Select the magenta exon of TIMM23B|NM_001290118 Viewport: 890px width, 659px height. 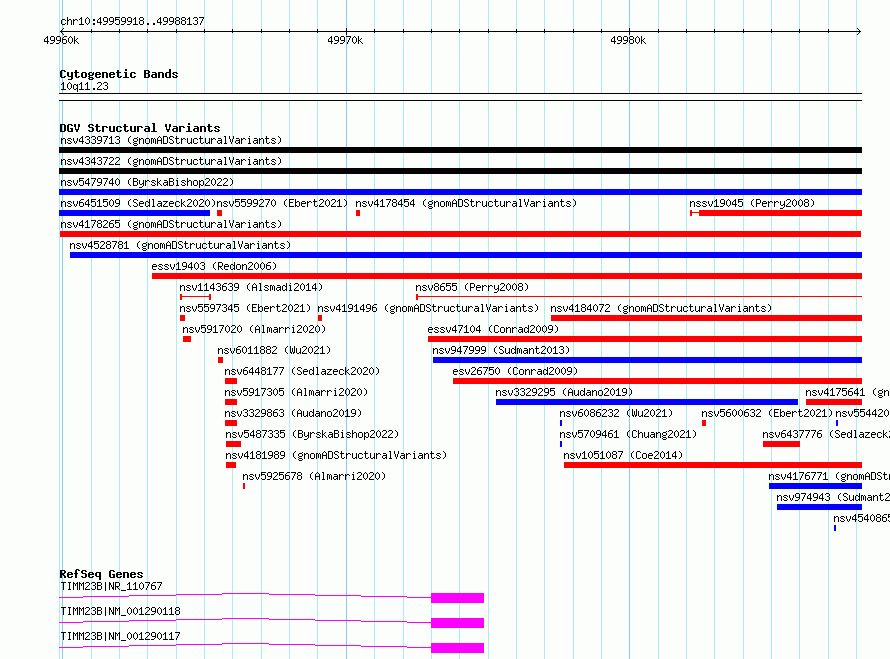(x=457, y=623)
